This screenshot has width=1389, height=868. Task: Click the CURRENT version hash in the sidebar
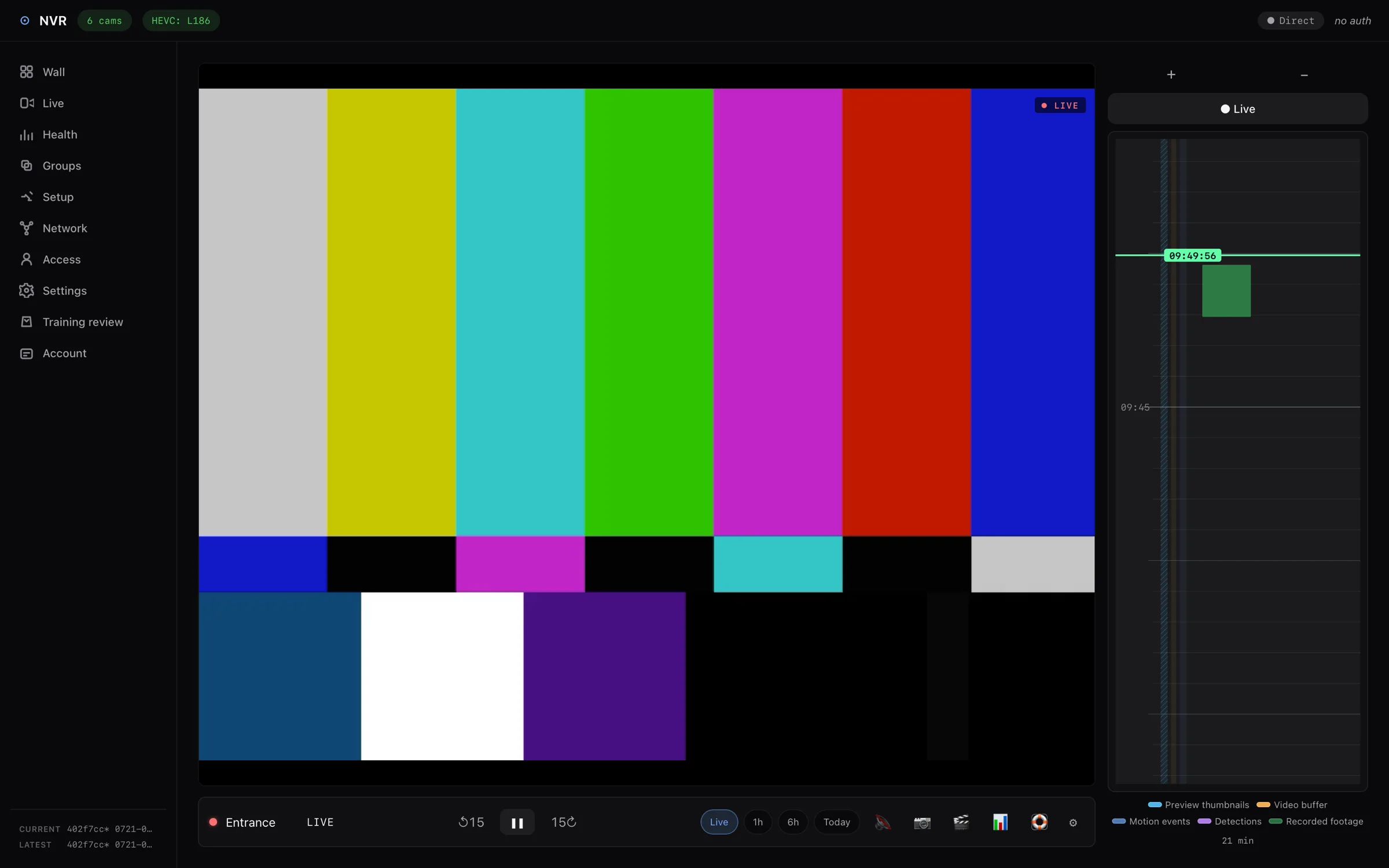[109, 829]
